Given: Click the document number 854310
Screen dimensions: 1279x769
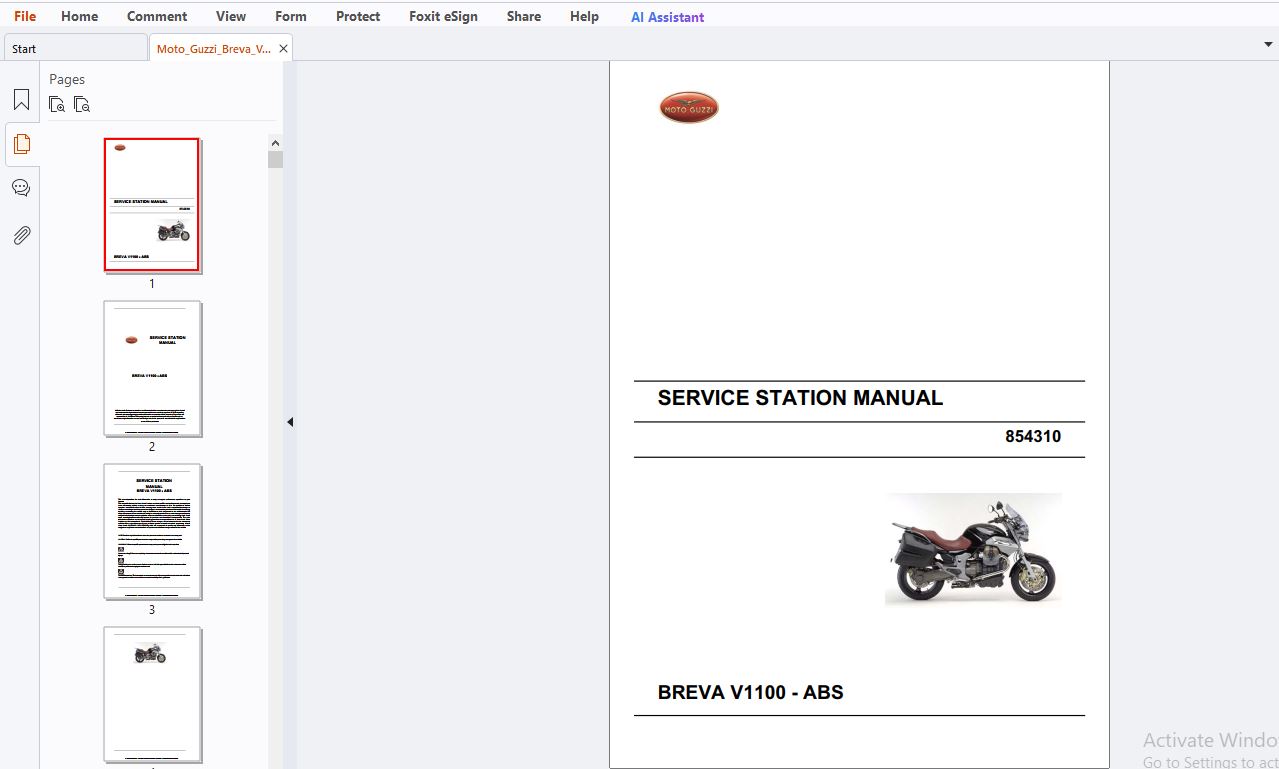Looking at the screenshot, I should (x=1033, y=437).
